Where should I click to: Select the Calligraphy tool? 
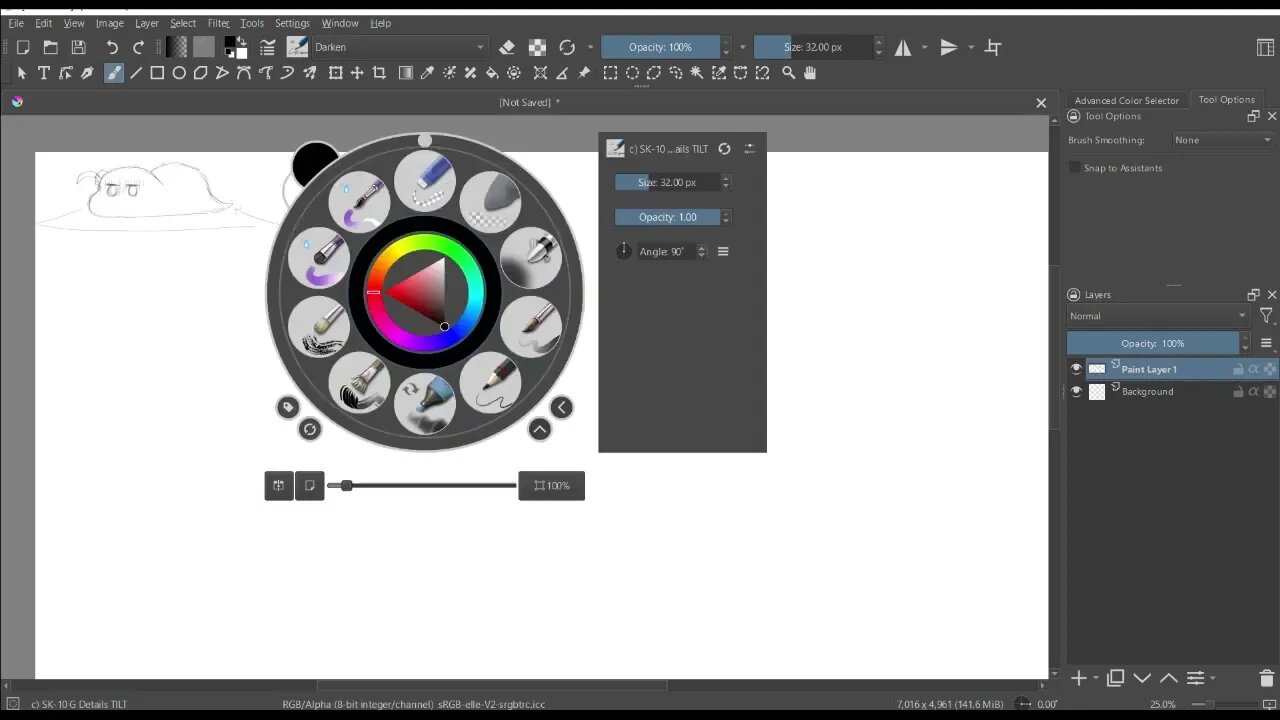click(87, 73)
